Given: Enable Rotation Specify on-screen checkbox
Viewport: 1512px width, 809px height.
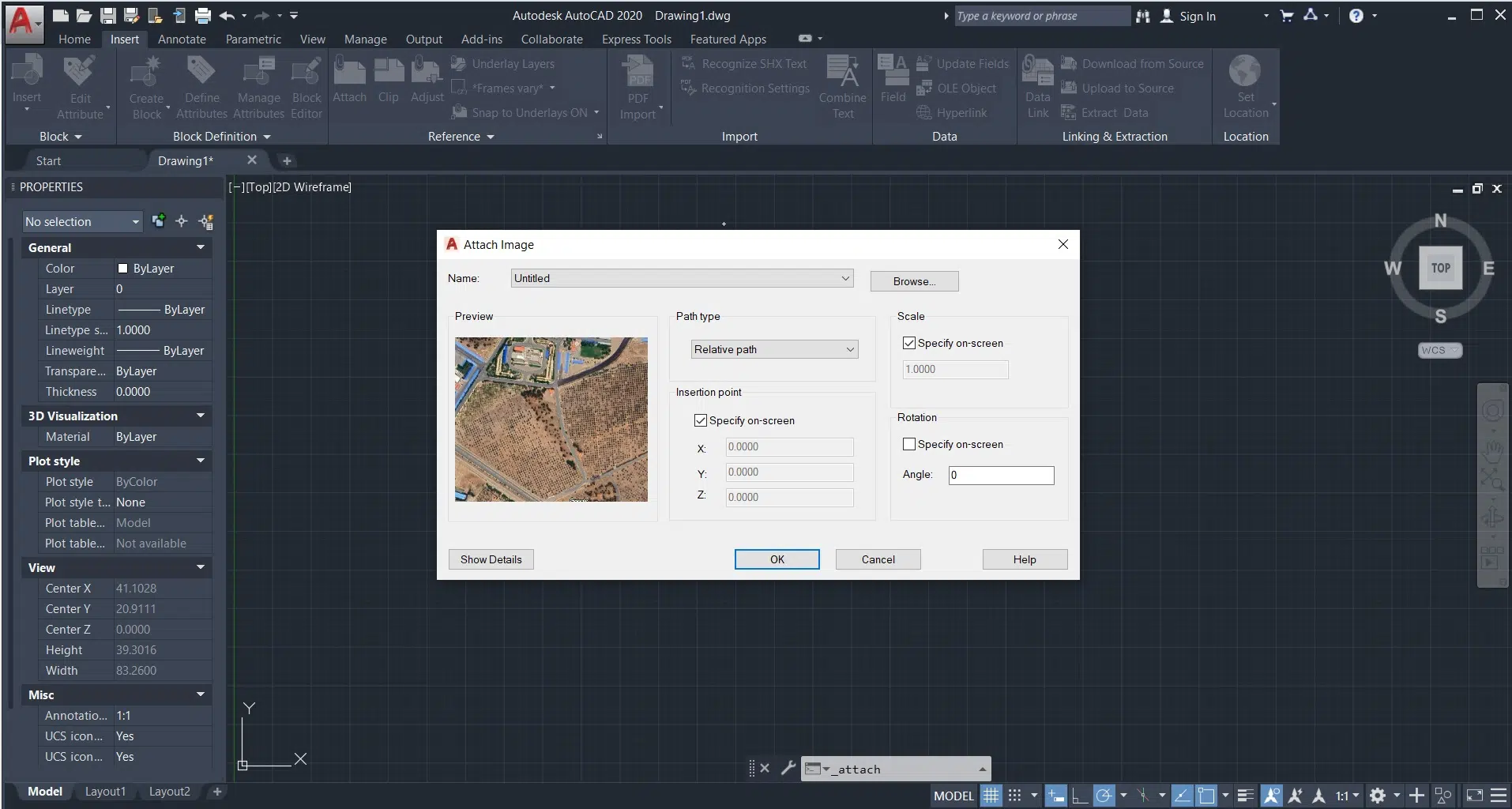Looking at the screenshot, I should tap(909, 444).
